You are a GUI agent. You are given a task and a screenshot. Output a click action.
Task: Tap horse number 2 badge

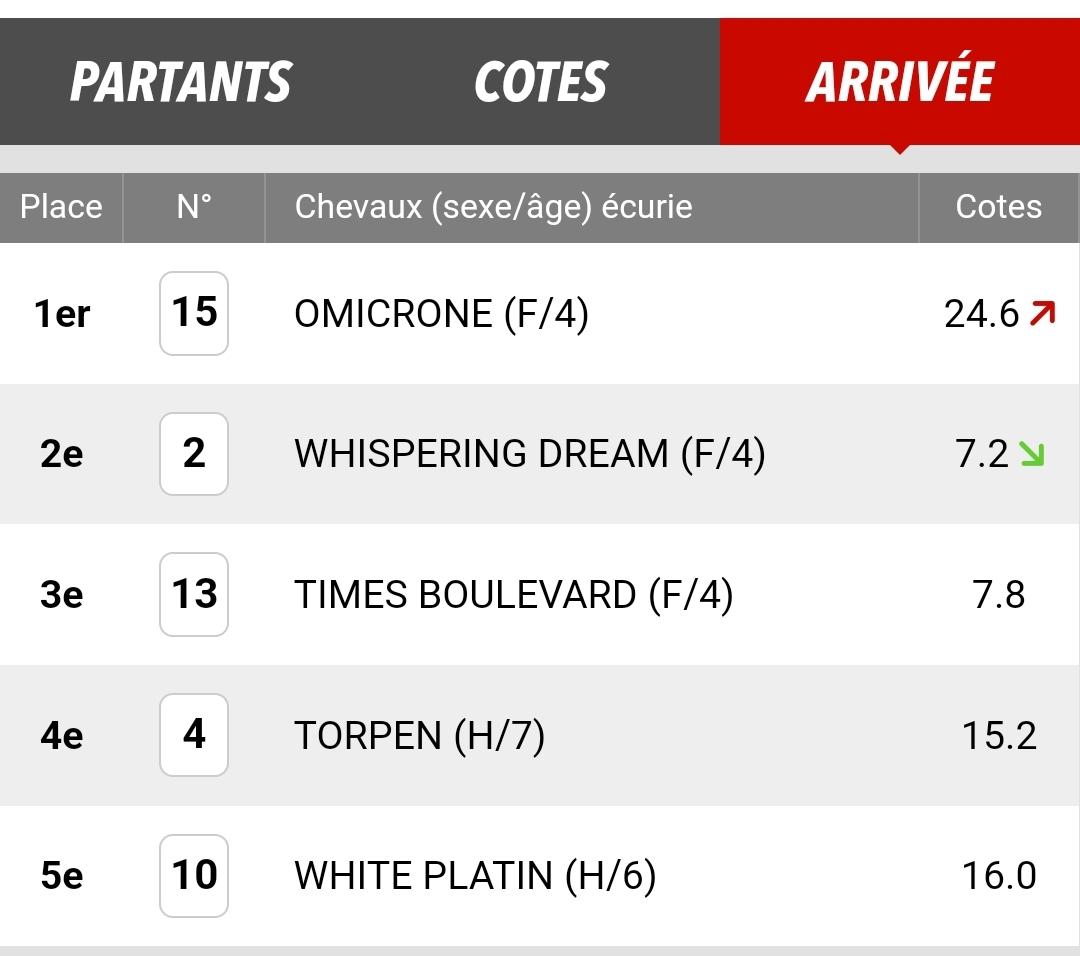[194, 454]
